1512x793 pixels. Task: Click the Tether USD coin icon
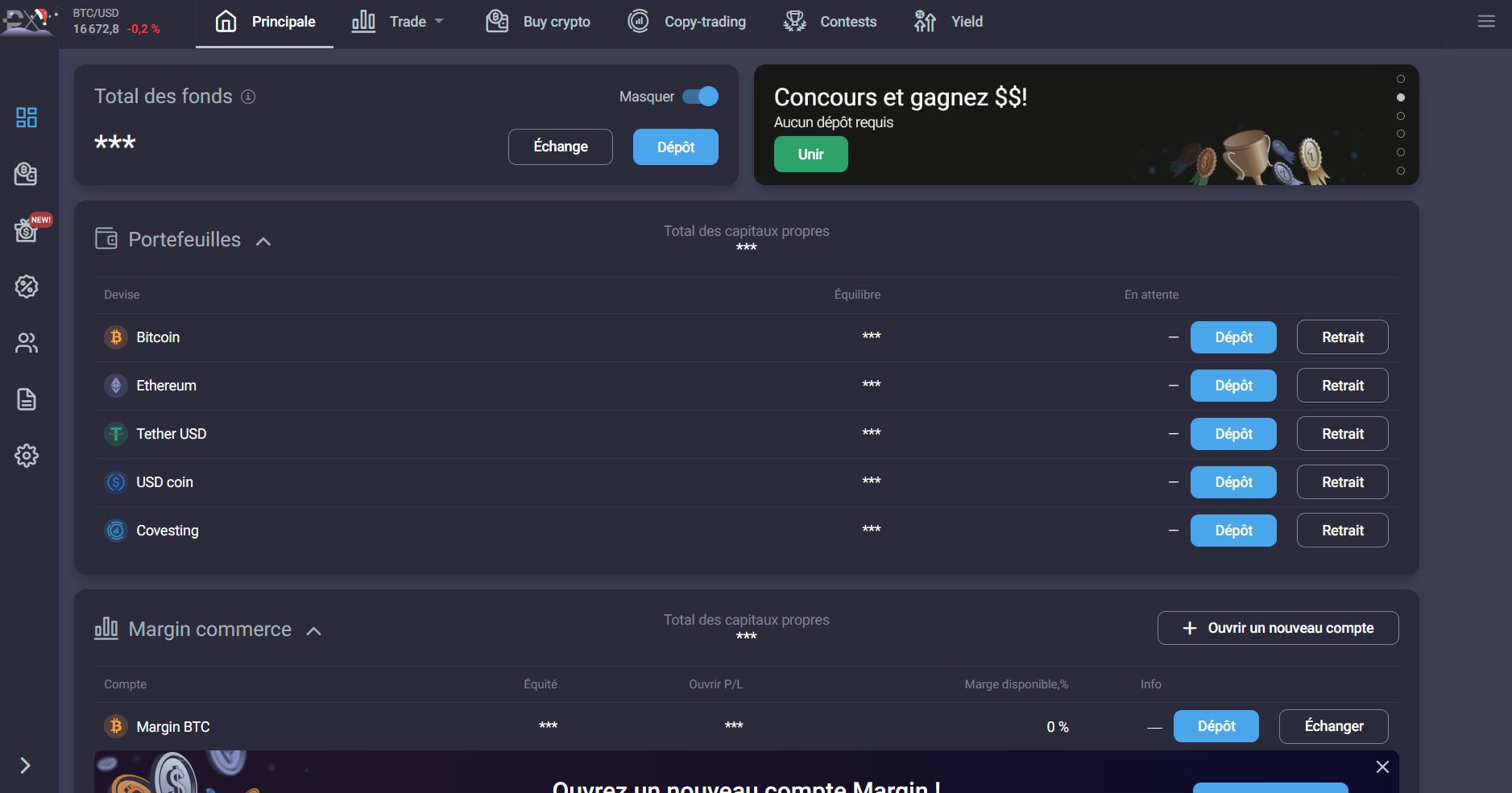116,434
